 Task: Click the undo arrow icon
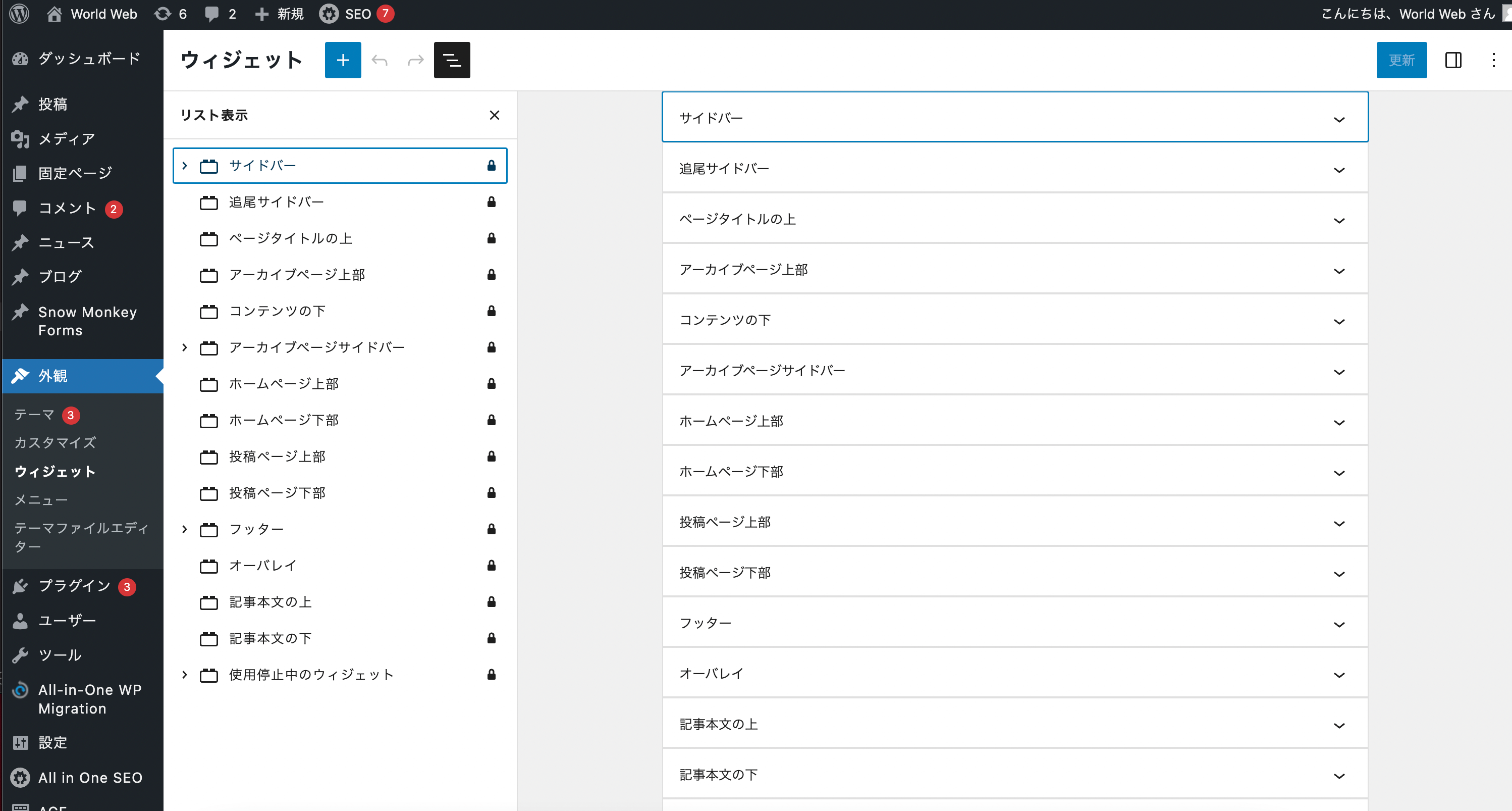(x=380, y=60)
